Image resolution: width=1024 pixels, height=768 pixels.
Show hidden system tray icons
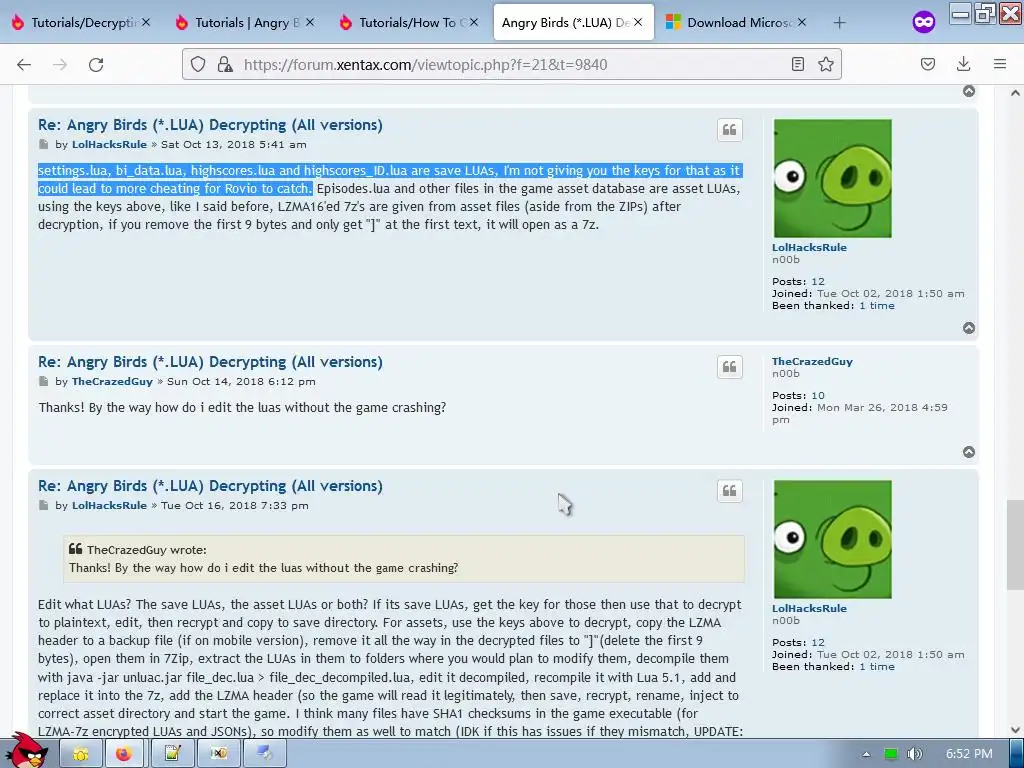click(866, 754)
